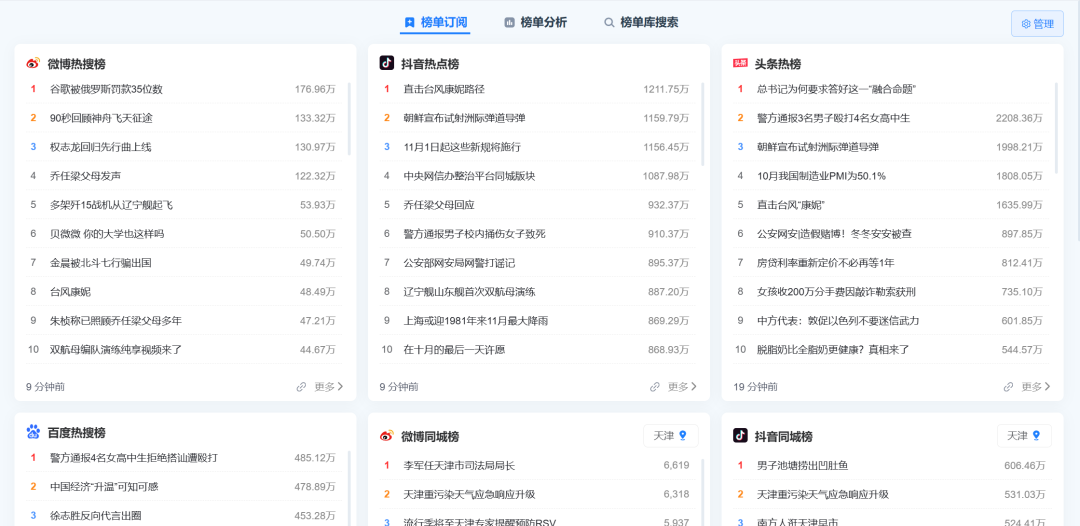The image size is (1080, 526).
Task: Open topic 中国经济"升温"可知可感
Action: coord(104,486)
